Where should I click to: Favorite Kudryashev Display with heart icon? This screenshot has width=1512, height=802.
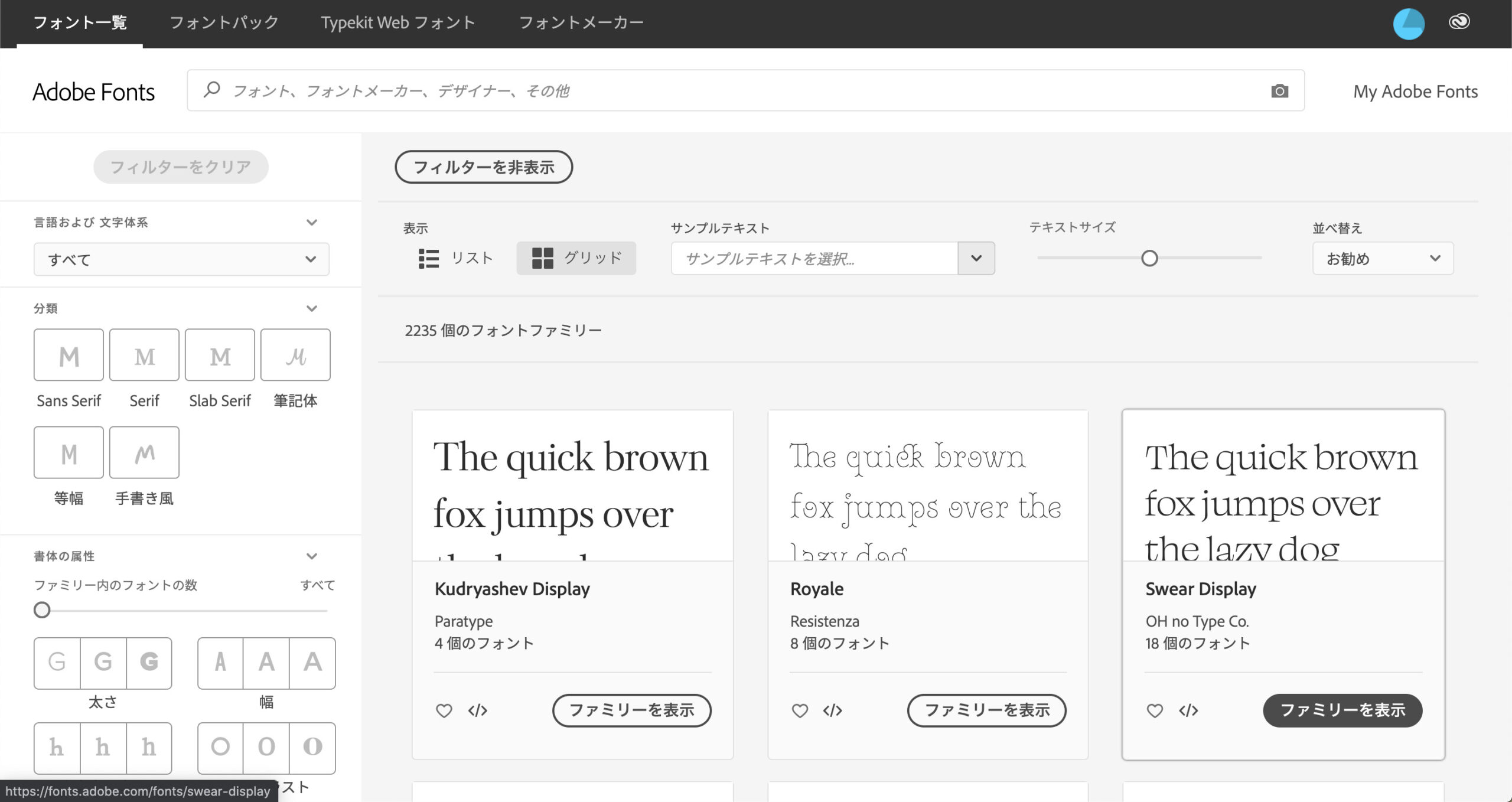[x=444, y=710]
